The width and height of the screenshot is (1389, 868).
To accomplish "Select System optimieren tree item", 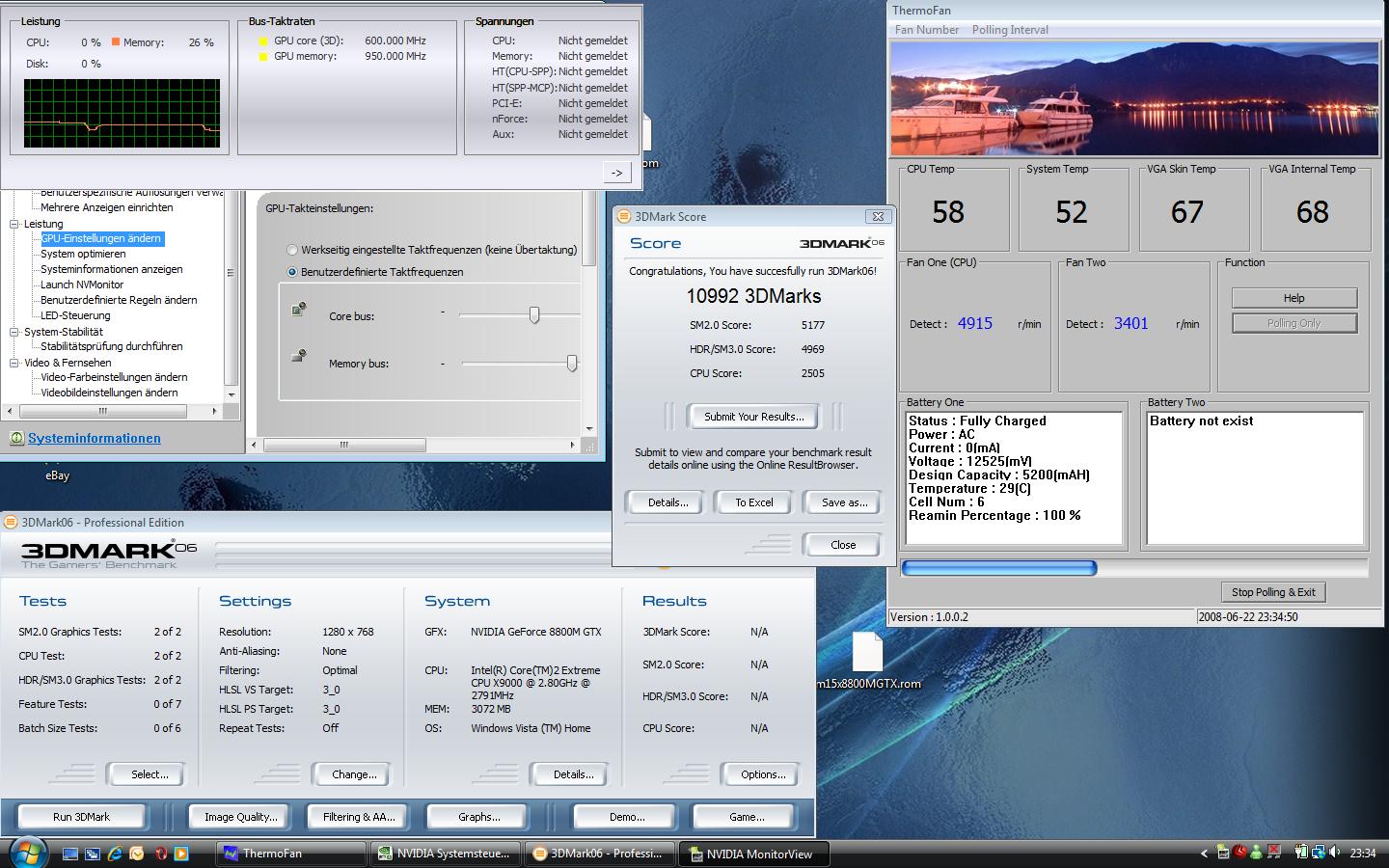I will (83, 254).
